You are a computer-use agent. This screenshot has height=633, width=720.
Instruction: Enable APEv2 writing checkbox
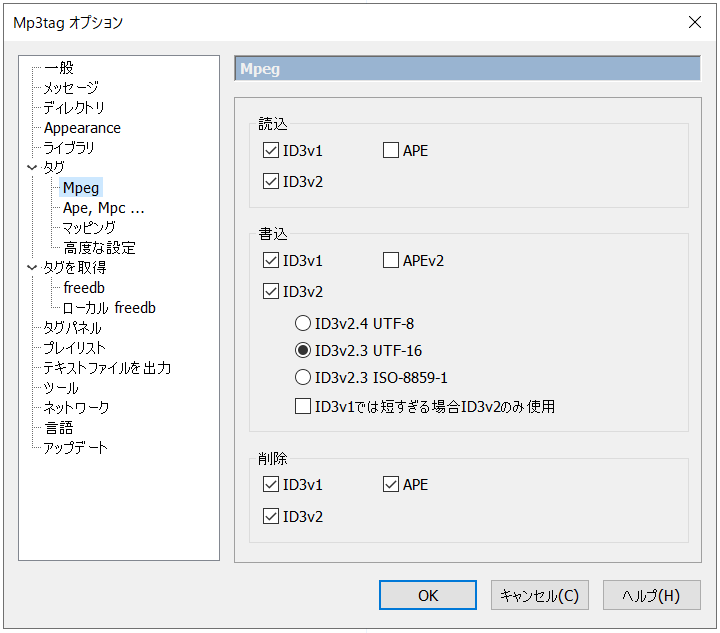390,260
